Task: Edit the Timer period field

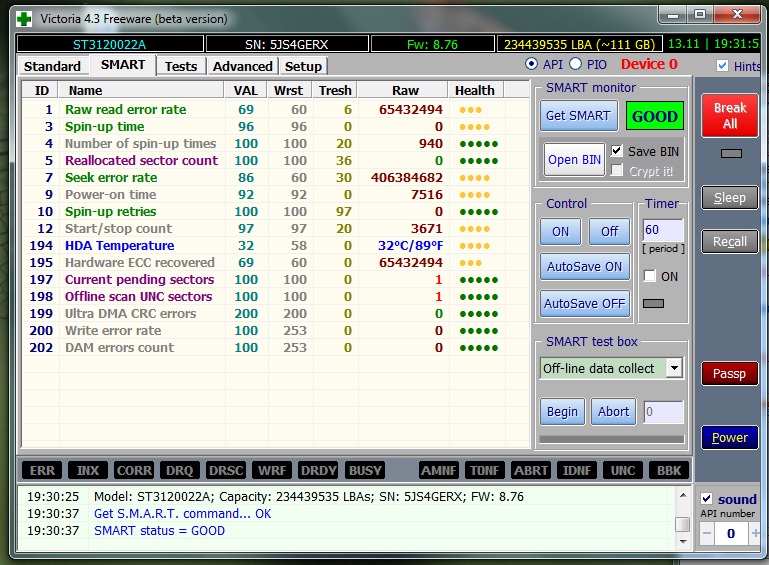Action: click(663, 230)
